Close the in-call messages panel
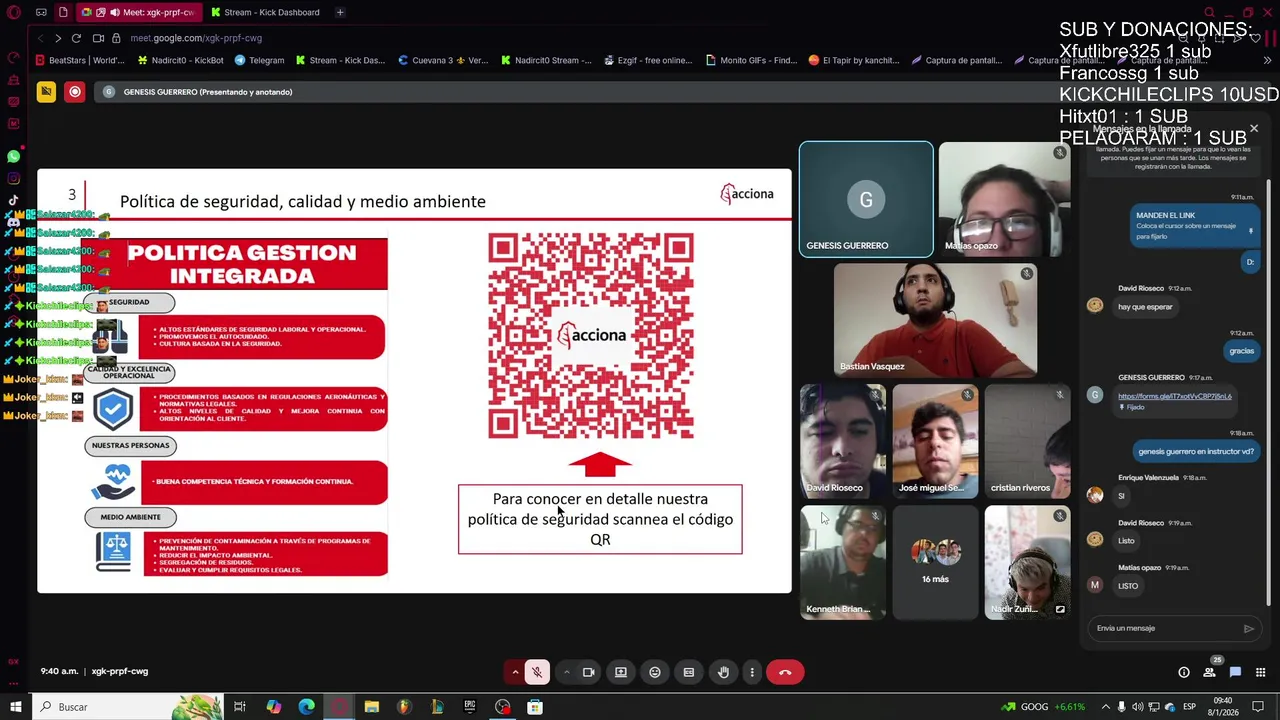The image size is (1280, 720). pos(1254,129)
